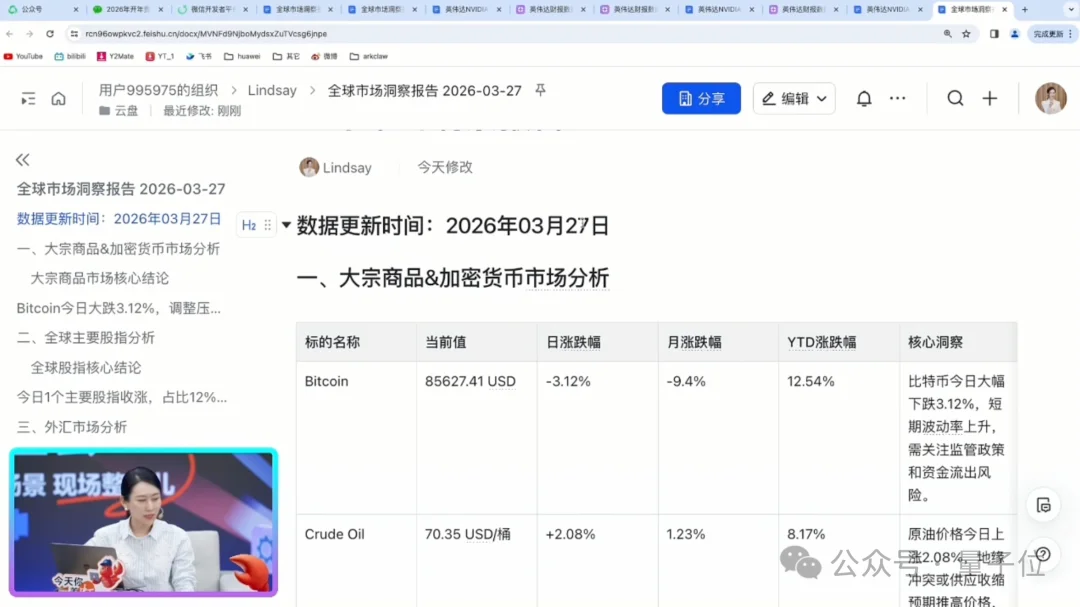Toggle bookmark star in the address bar
The image size is (1080, 607).
964,33
